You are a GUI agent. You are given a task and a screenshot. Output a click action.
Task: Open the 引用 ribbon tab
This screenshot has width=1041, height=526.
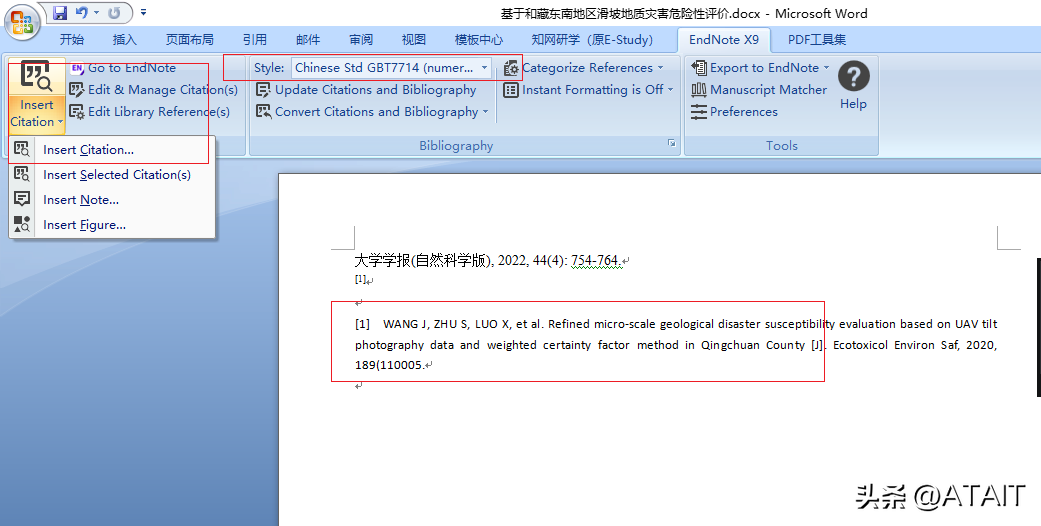point(254,40)
